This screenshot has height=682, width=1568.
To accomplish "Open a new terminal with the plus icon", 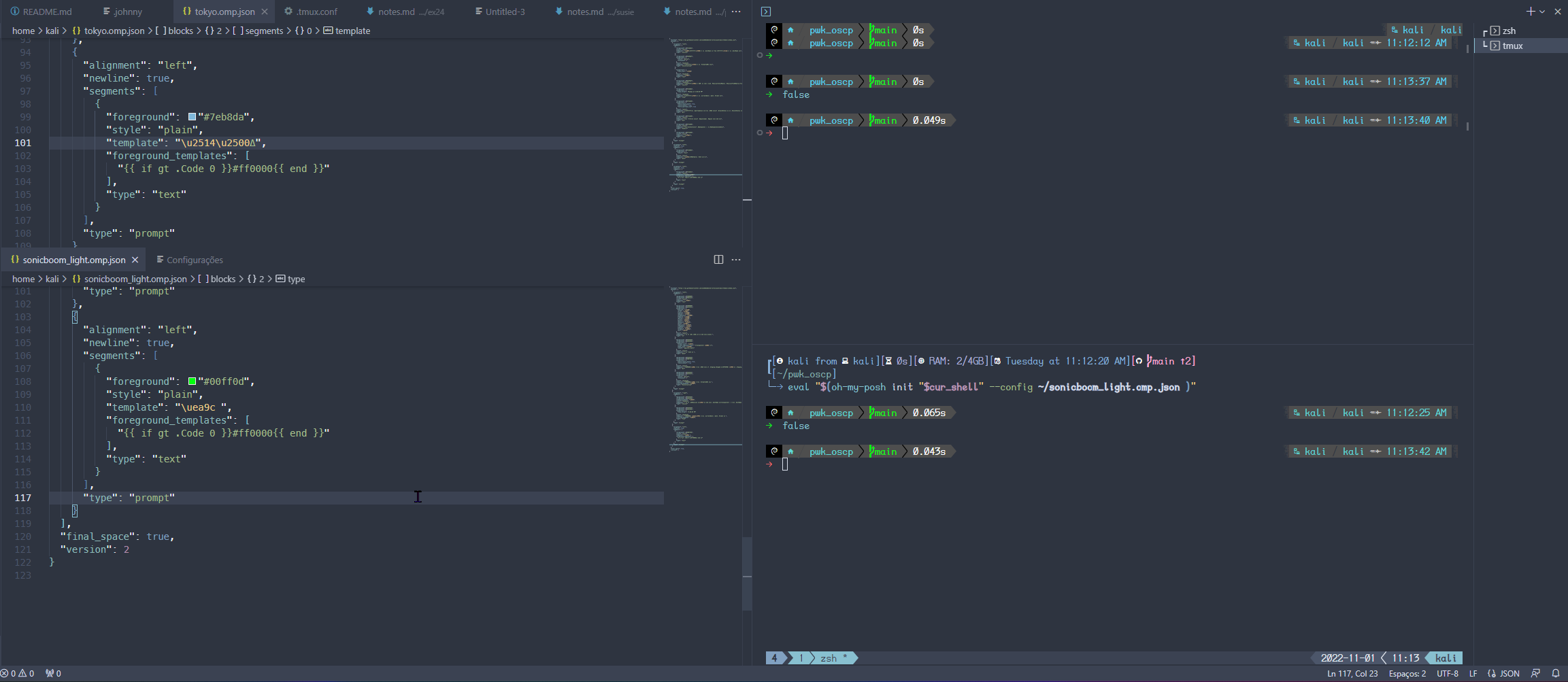I will click(x=1529, y=11).
